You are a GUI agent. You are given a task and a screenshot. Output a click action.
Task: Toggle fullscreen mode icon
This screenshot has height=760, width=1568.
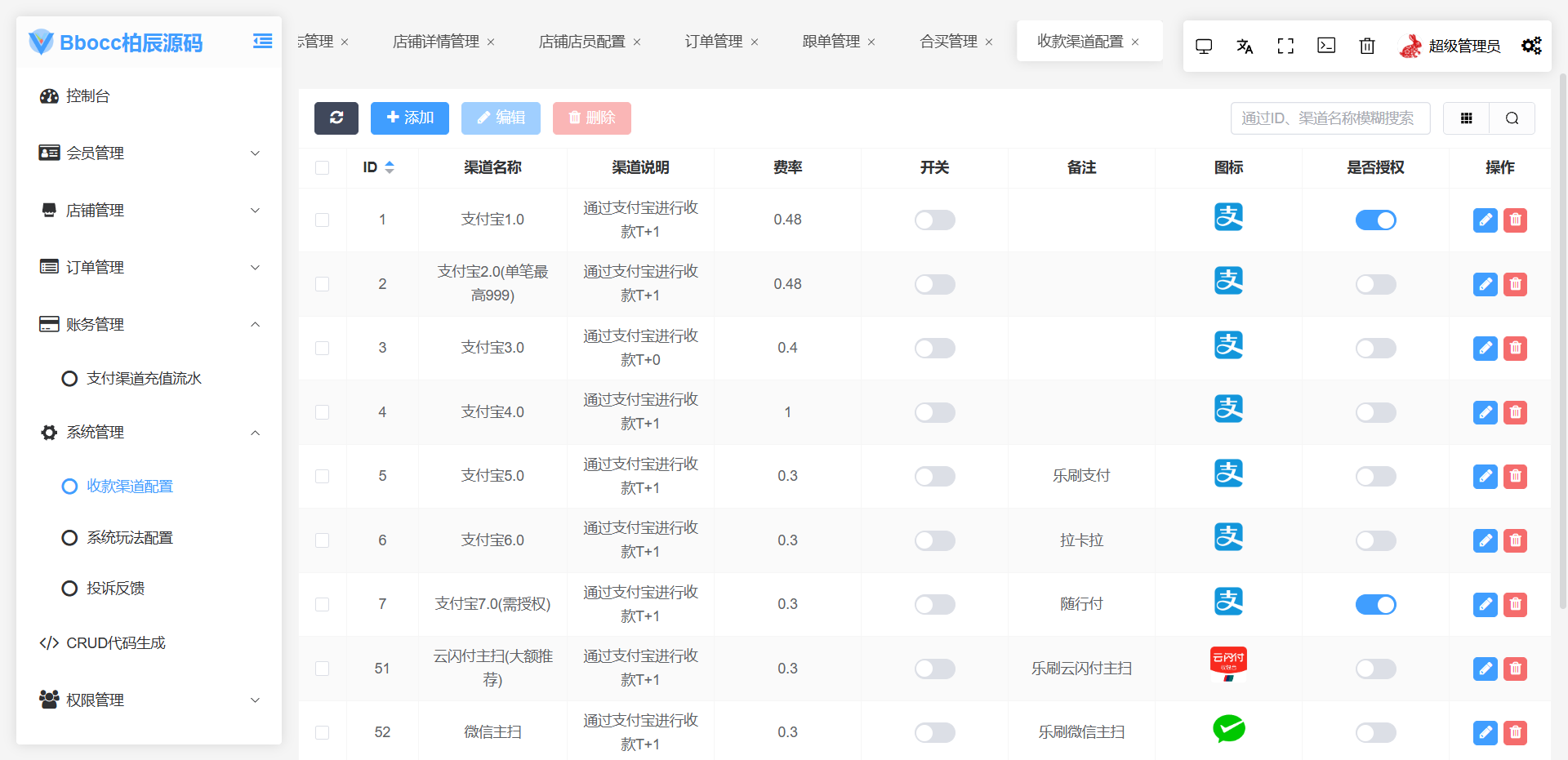pyautogui.click(x=1285, y=46)
